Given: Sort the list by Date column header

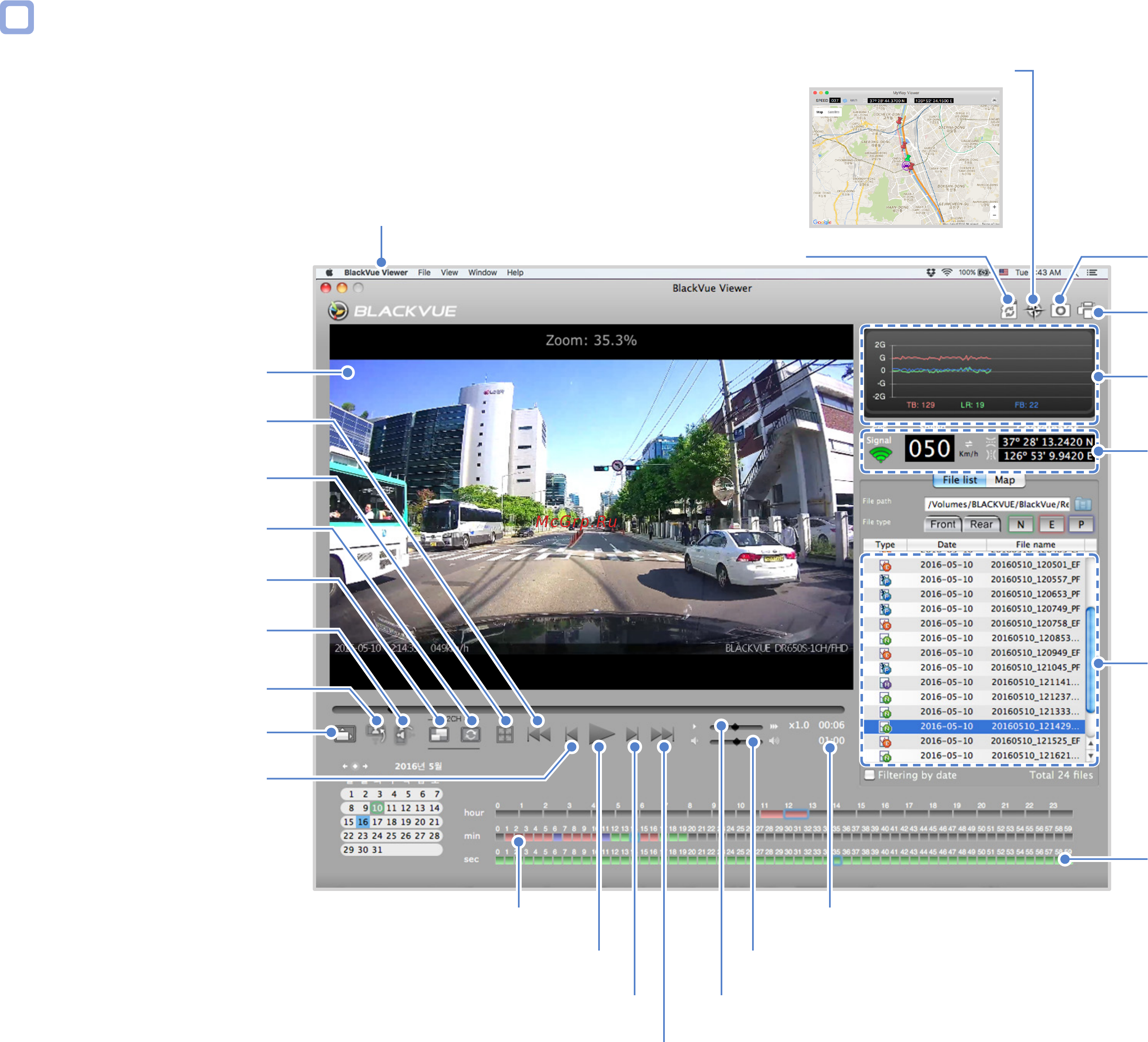Looking at the screenshot, I should [x=947, y=545].
